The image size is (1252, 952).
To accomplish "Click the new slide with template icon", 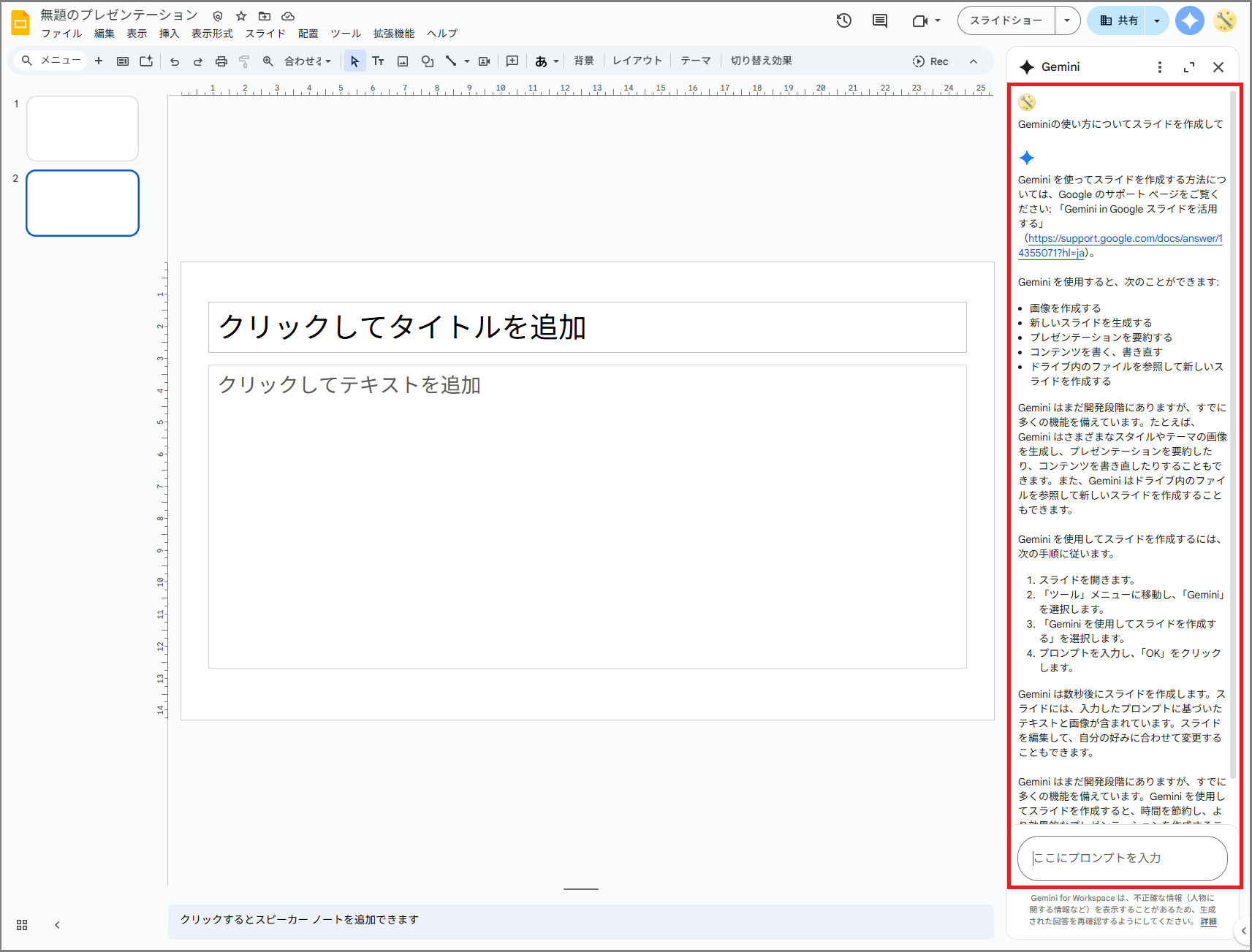I will coord(146,61).
